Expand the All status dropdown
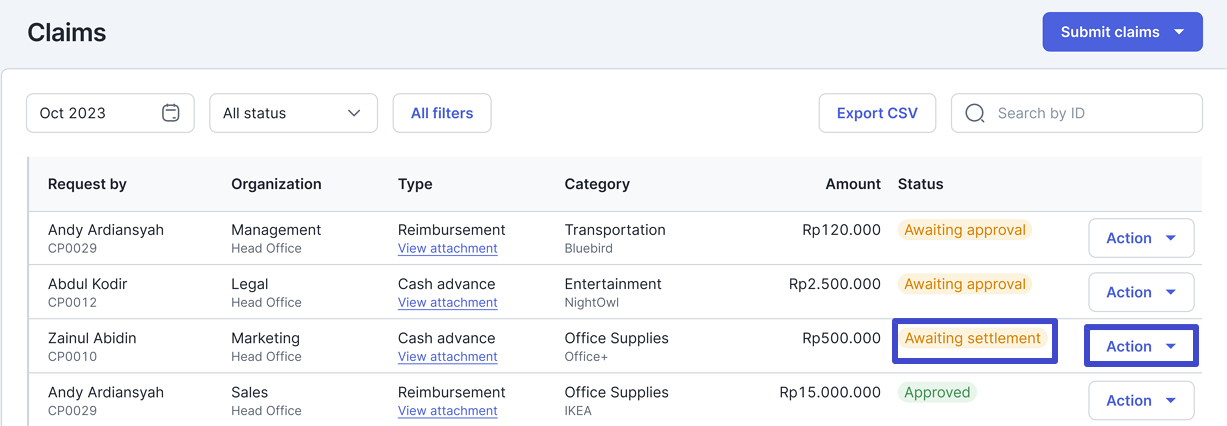The height and width of the screenshot is (426, 1227). coord(293,113)
